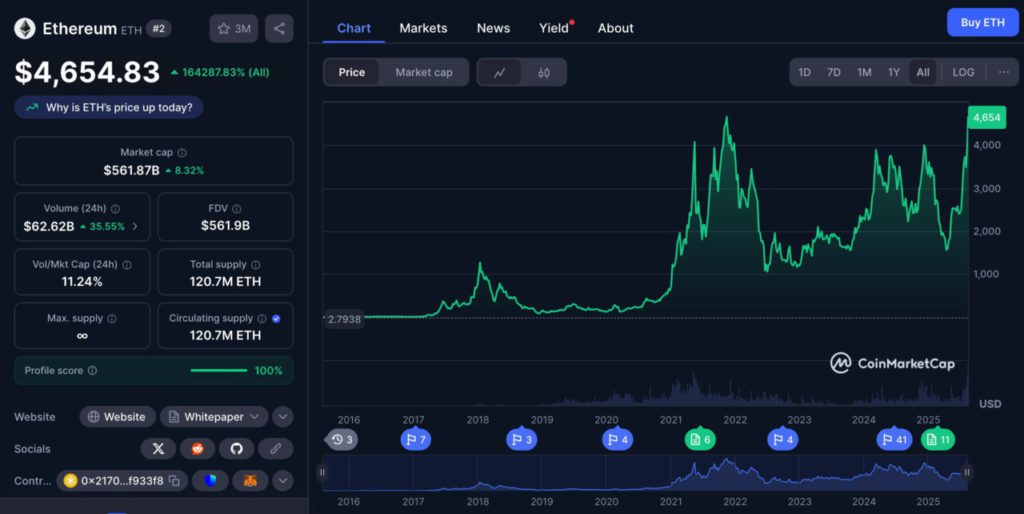Image resolution: width=1024 pixels, height=514 pixels.
Task: Open Ethereum GitHub social link
Action: pos(236,449)
